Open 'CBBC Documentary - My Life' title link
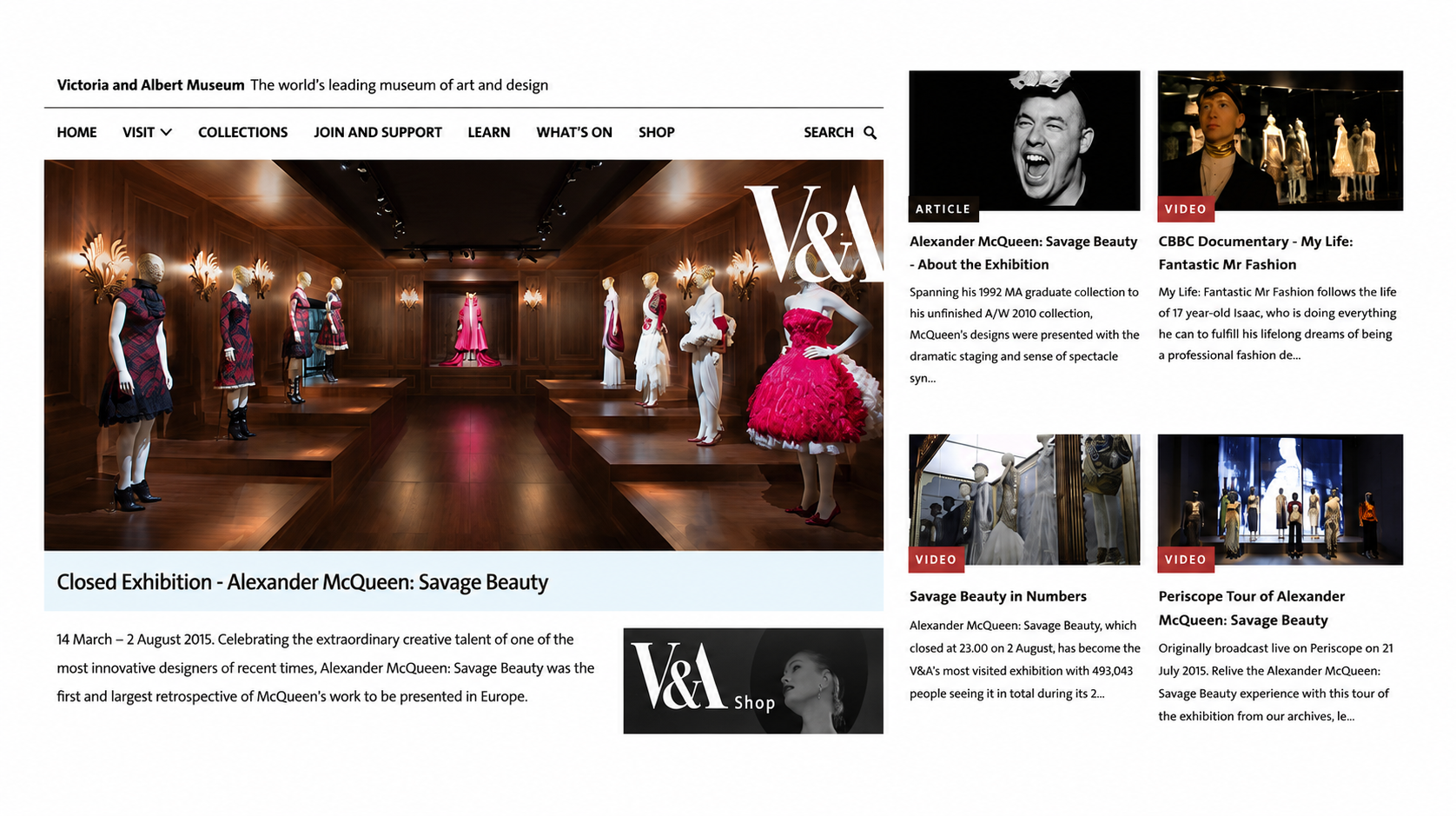This screenshot has height=816, width=1456. pos(1255,253)
